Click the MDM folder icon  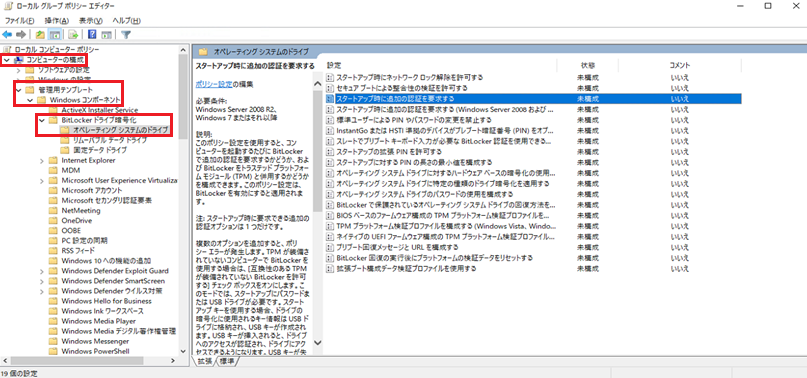(x=52, y=170)
